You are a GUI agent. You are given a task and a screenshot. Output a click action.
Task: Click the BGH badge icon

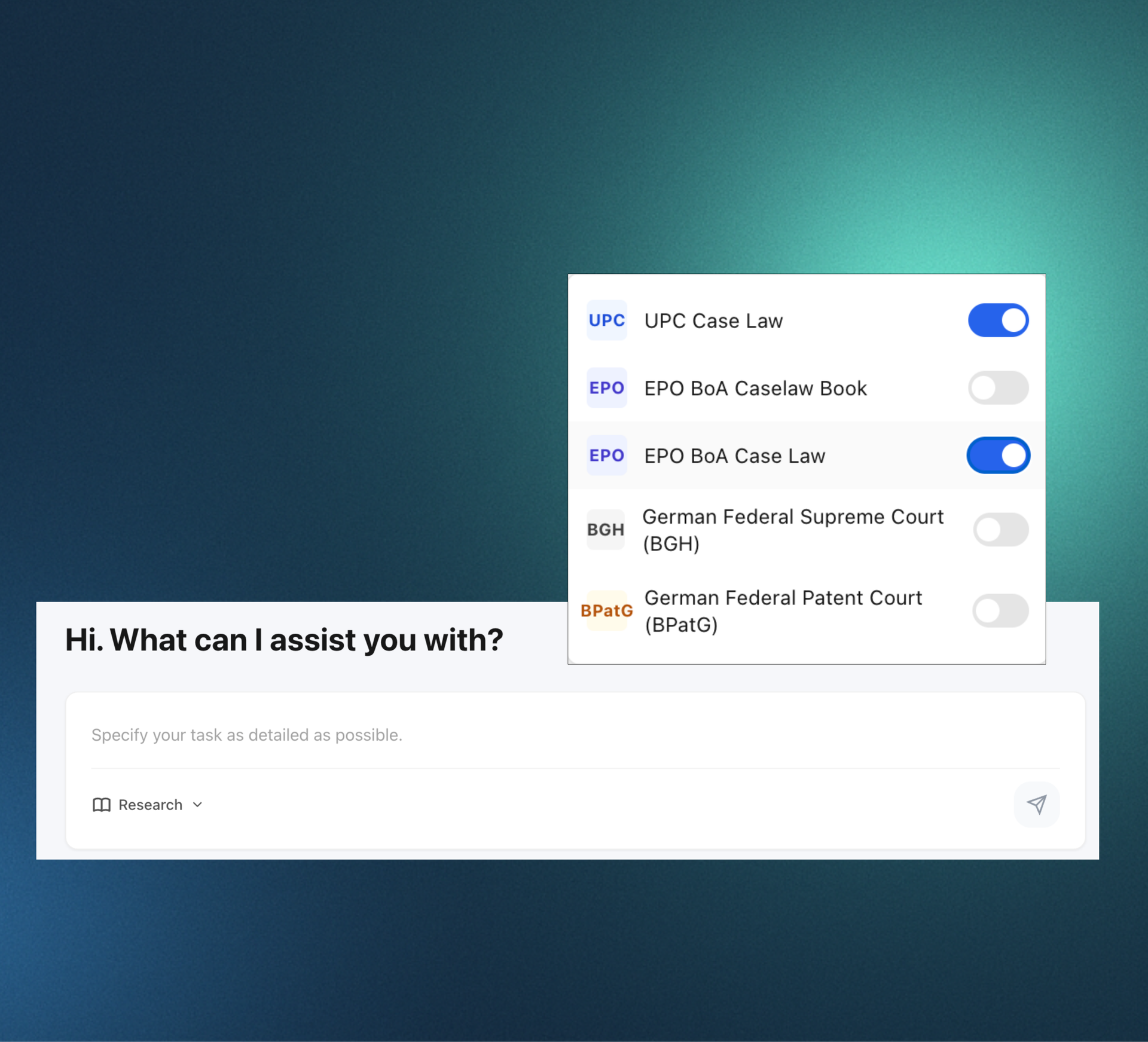pyautogui.click(x=605, y=530)
